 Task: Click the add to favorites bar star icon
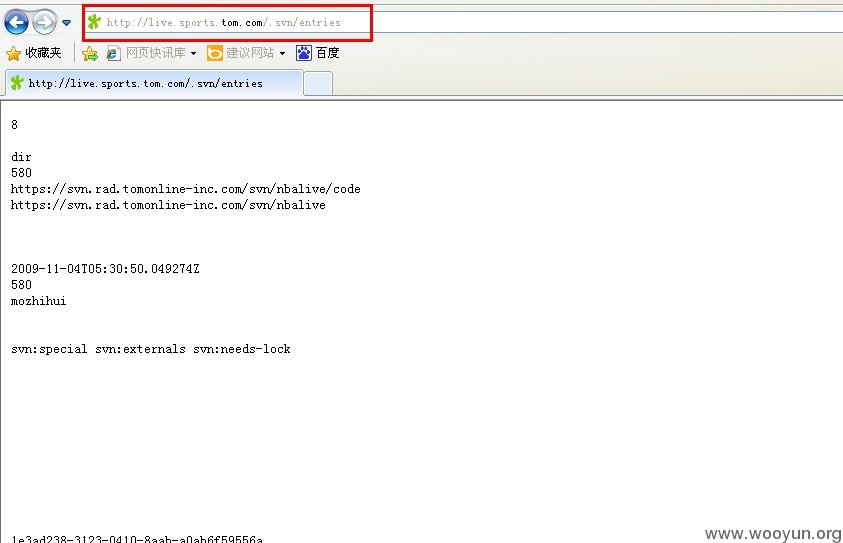(x=90, y=53)
